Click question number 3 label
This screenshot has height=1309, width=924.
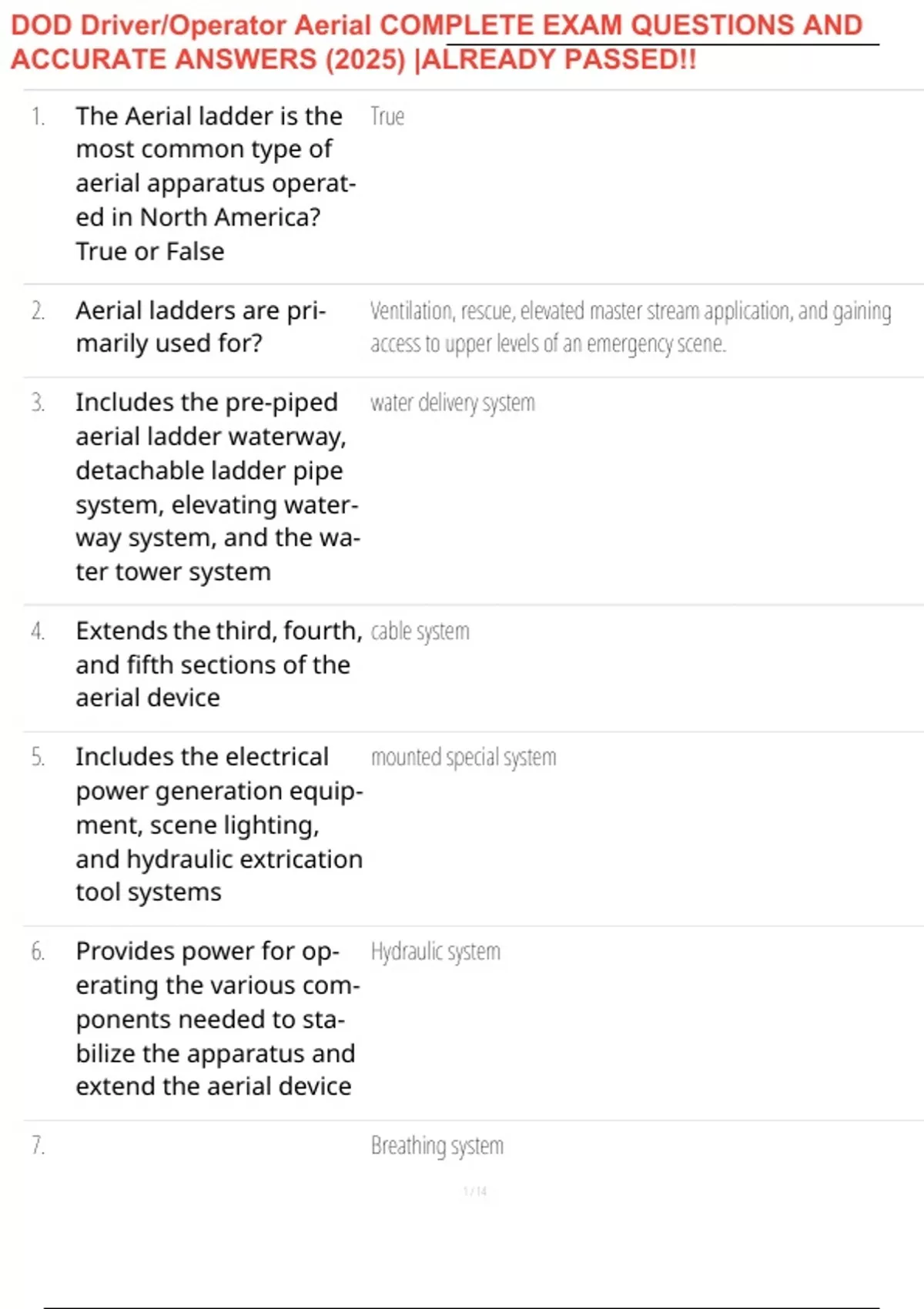38,403
